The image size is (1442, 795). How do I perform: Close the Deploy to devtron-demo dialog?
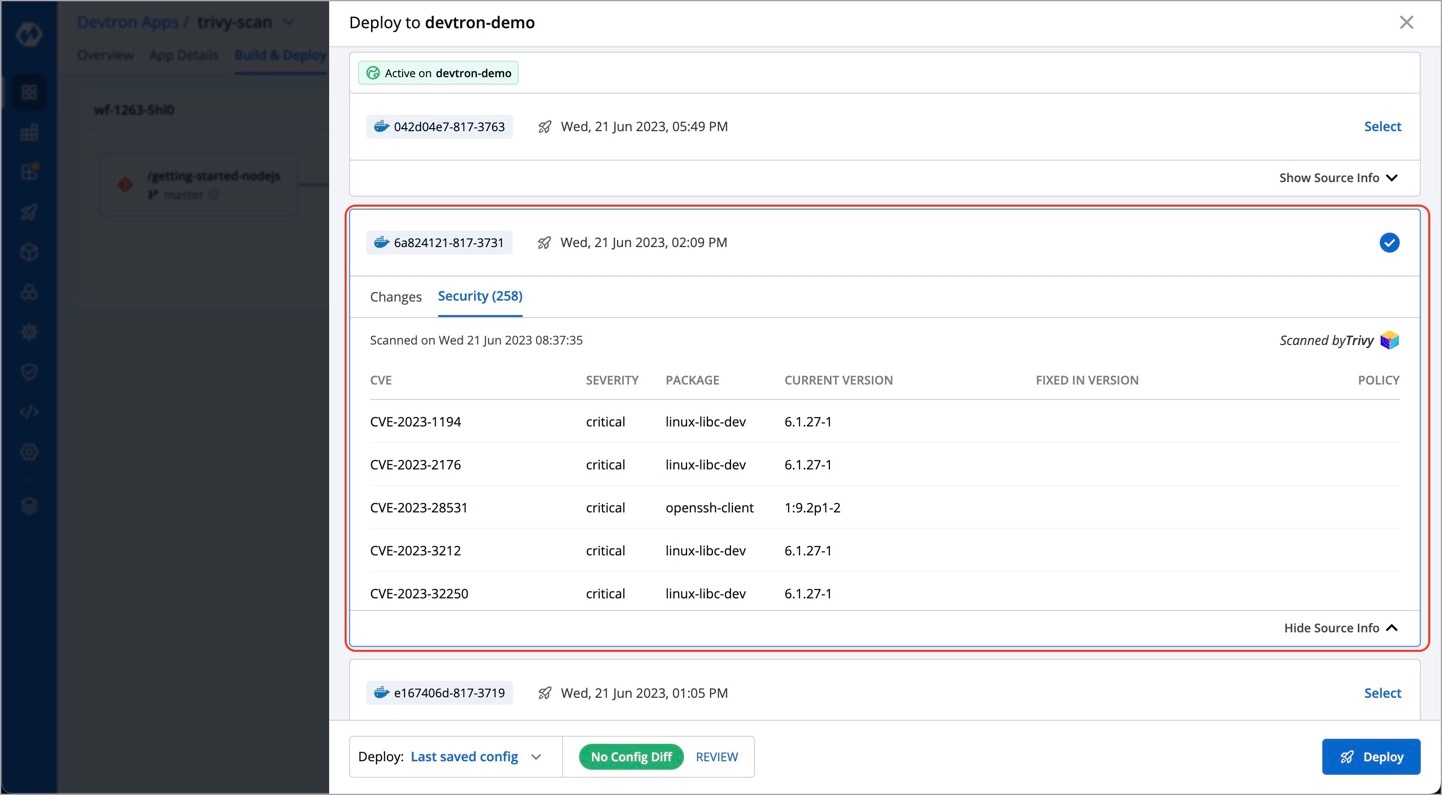[1406, 22]
